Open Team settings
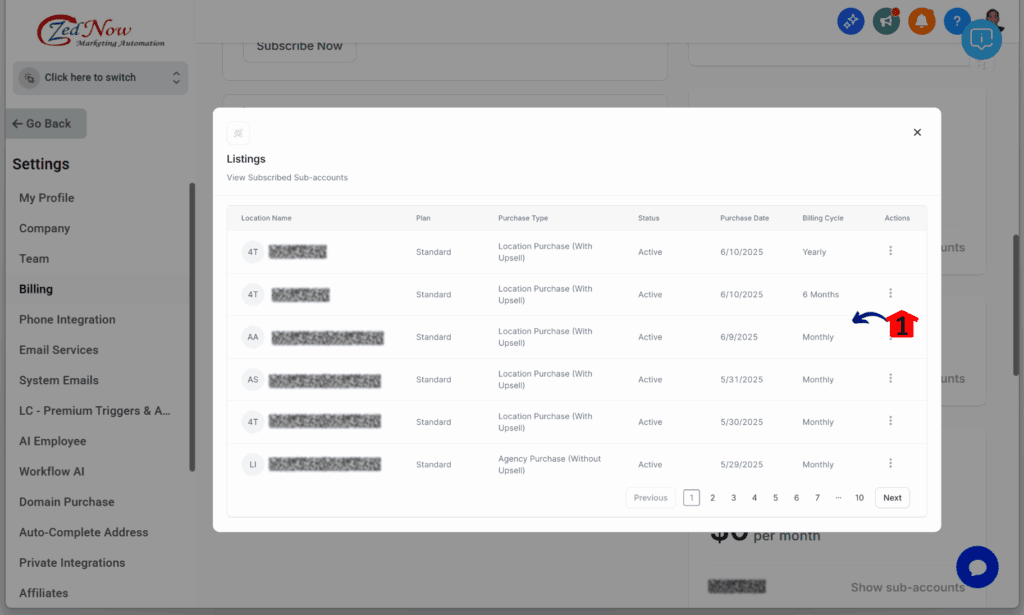 point(34,259)
